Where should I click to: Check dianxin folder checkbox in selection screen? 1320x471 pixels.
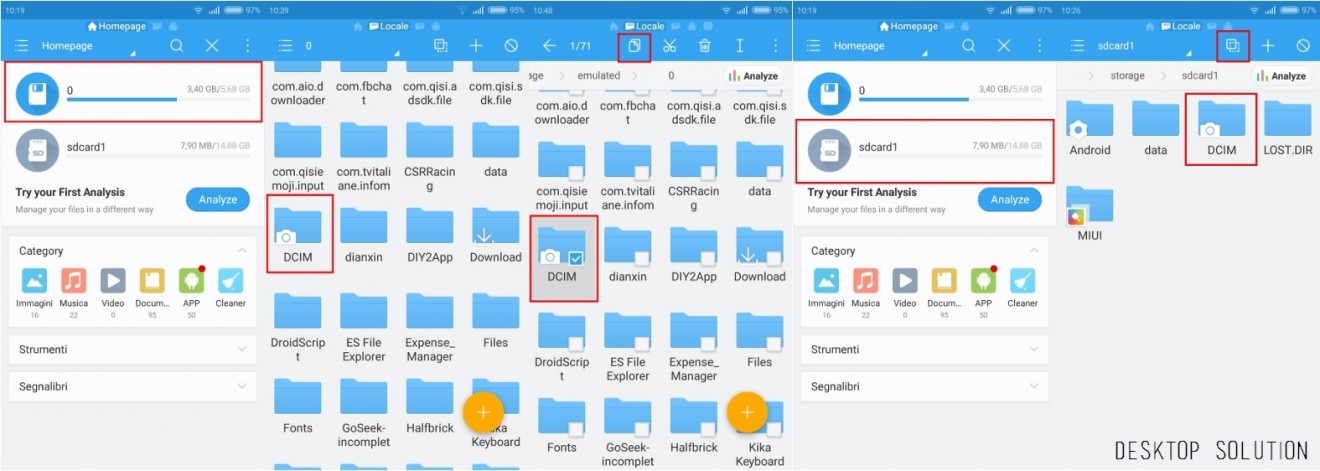pos(642,258)
